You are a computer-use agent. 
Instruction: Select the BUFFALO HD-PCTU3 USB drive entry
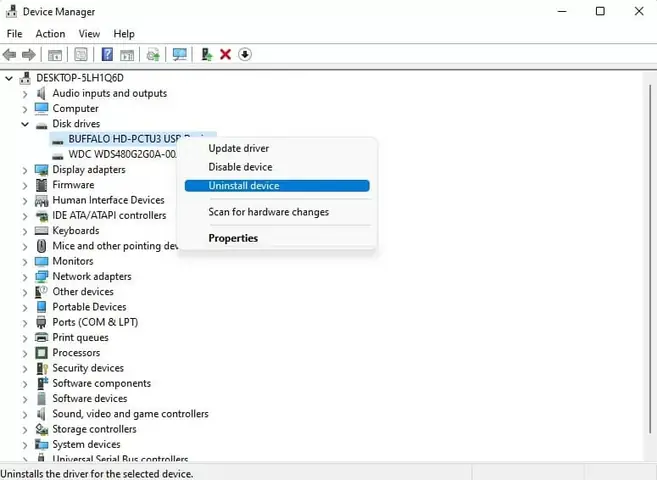[125, 139]
